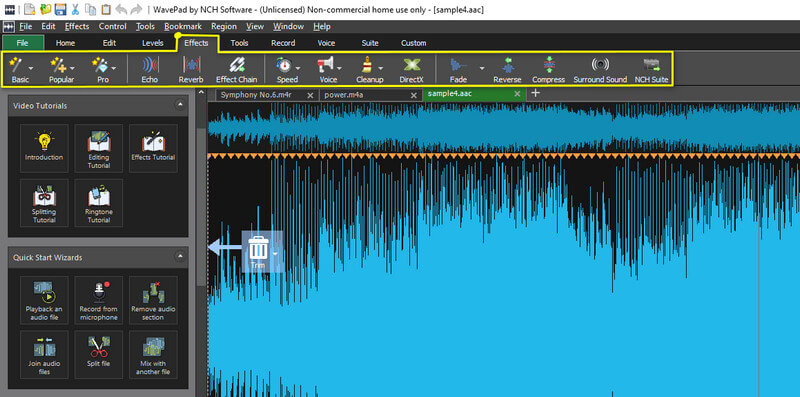Image resolution: width=800 pixels, height=397 pixels.
Task: Apply the Reverse effect
Action: (x=507, y=70)
